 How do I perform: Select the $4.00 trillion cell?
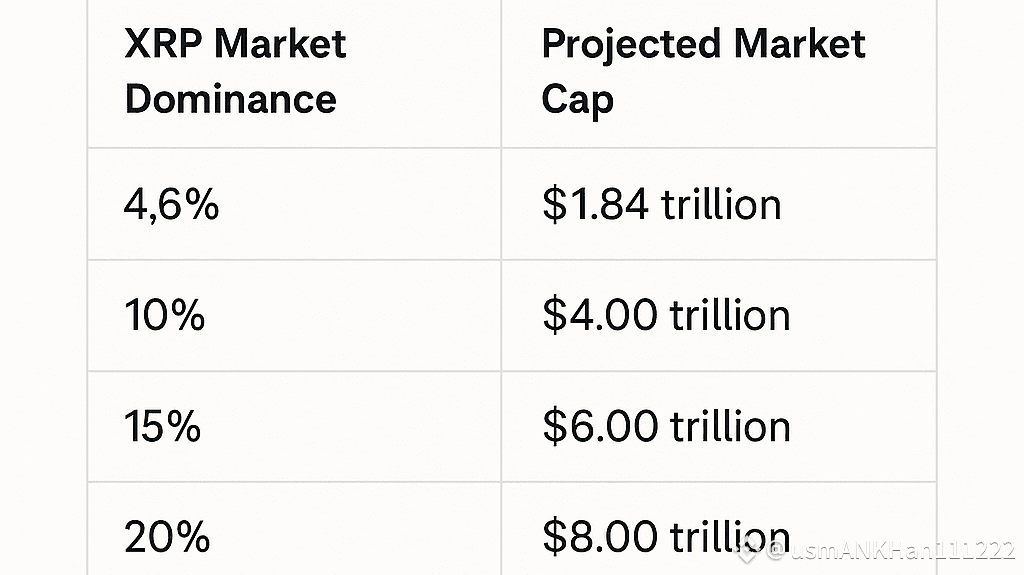point(666,316)
